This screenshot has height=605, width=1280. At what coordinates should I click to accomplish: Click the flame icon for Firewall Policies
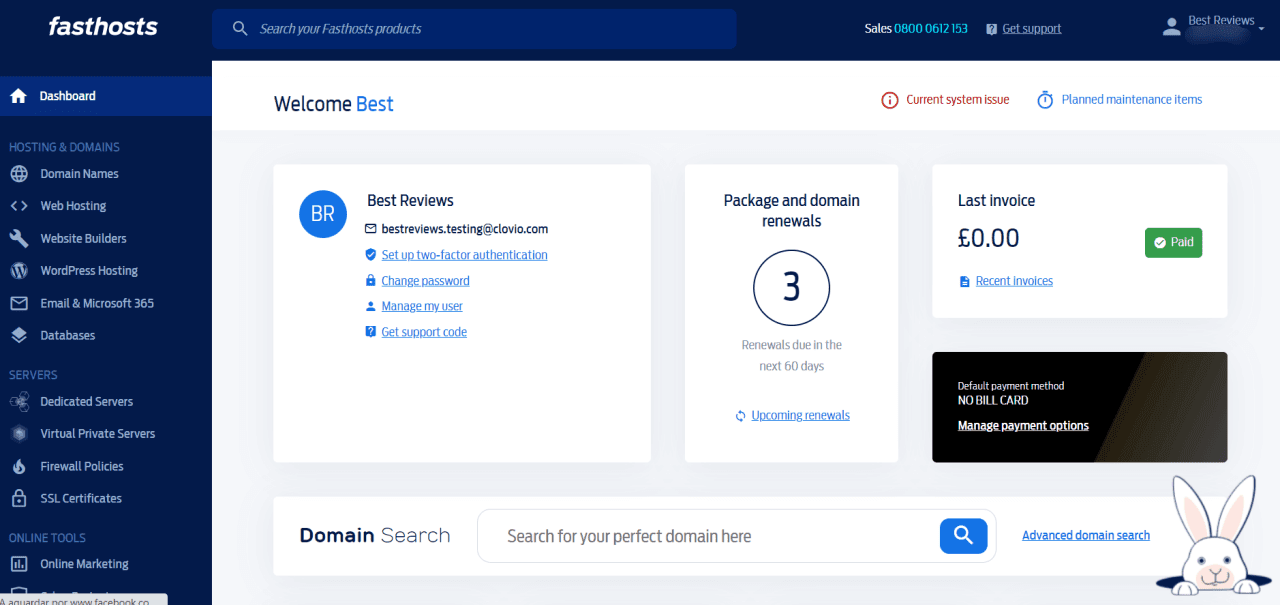pyautogui.click(x=18, y=466)
